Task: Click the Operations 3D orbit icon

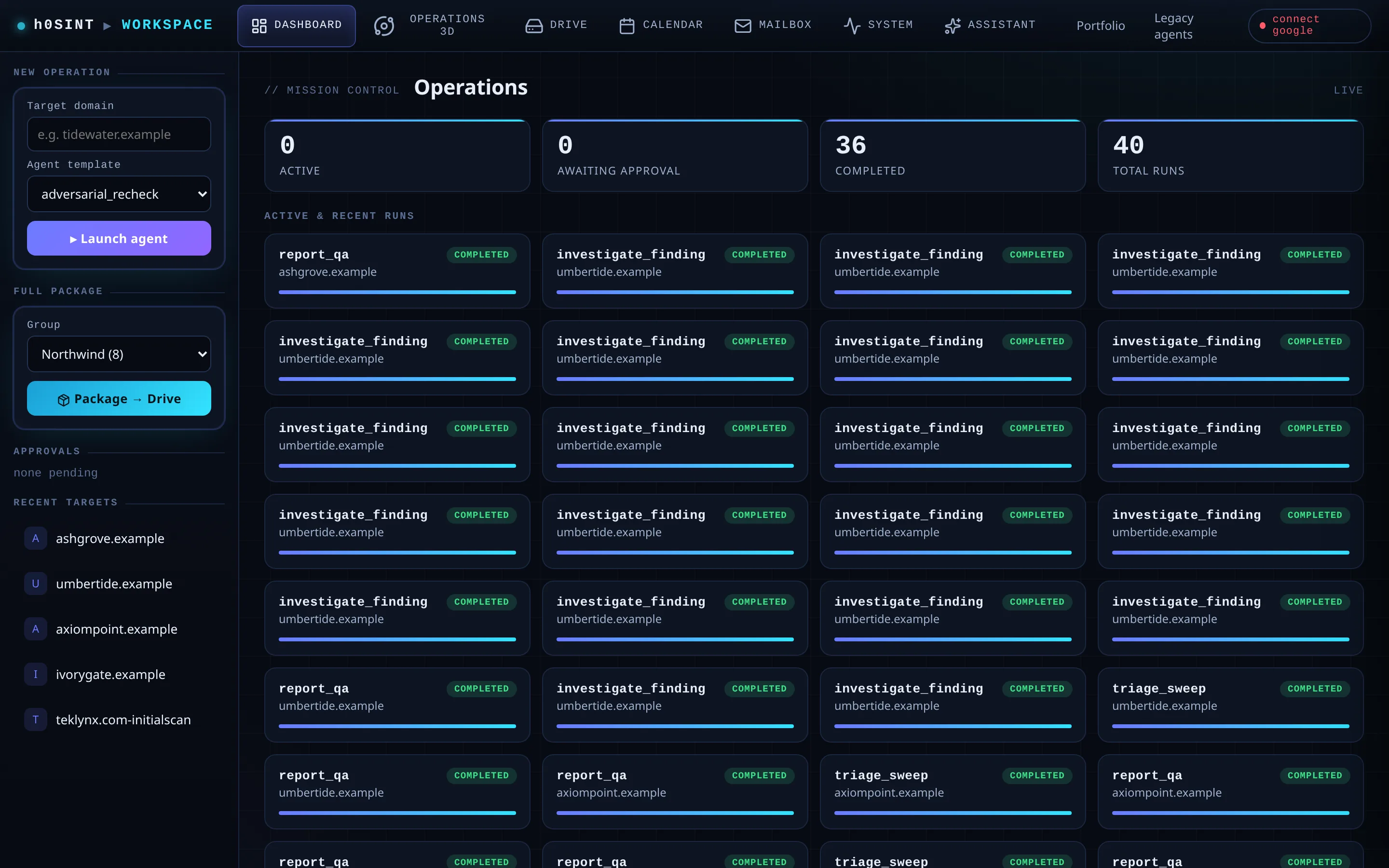Action: 384,25
